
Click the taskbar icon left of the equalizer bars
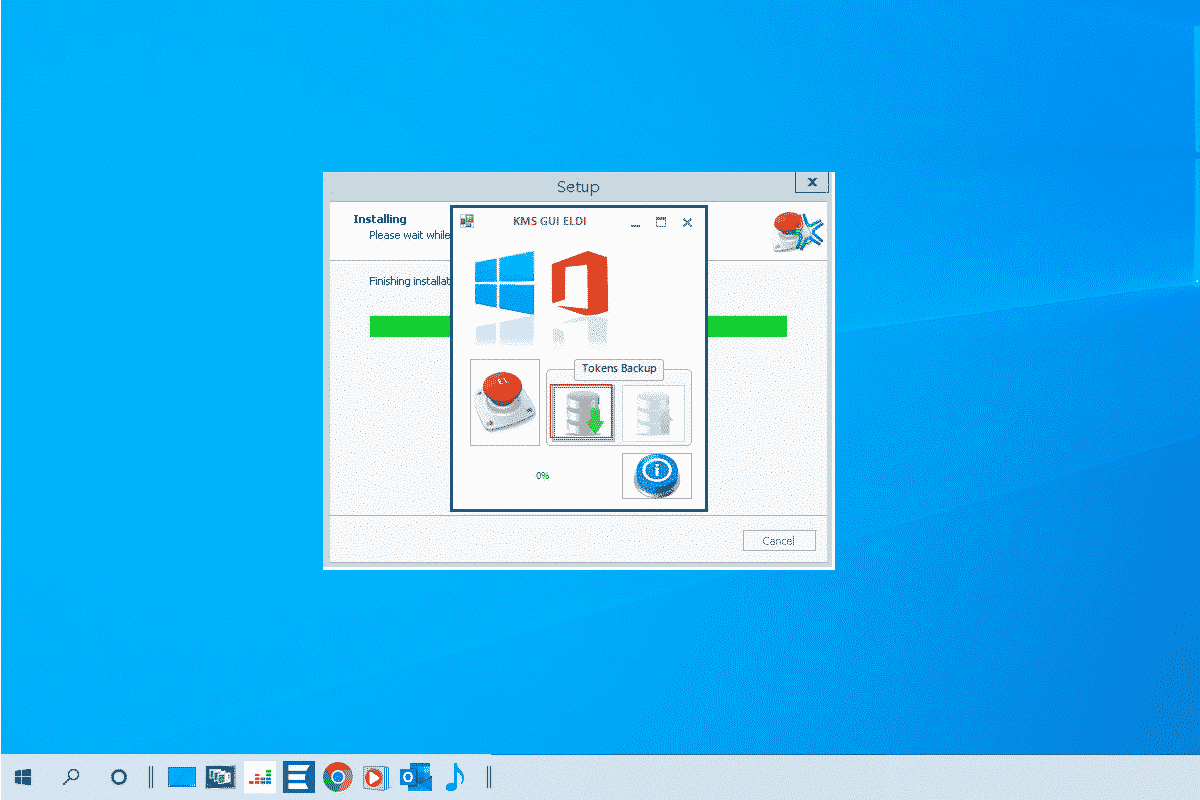point(220,777)
